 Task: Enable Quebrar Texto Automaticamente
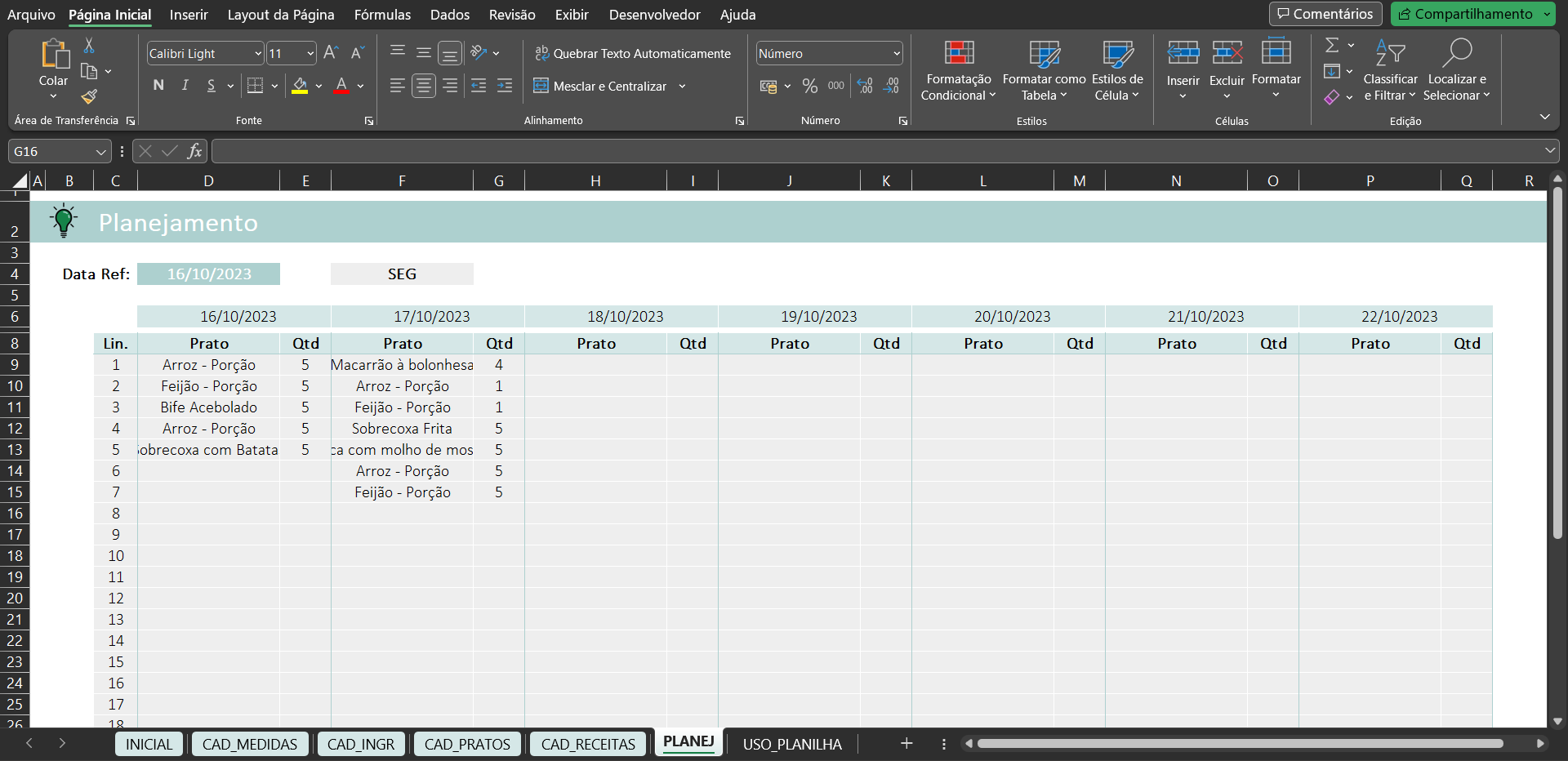634,53
